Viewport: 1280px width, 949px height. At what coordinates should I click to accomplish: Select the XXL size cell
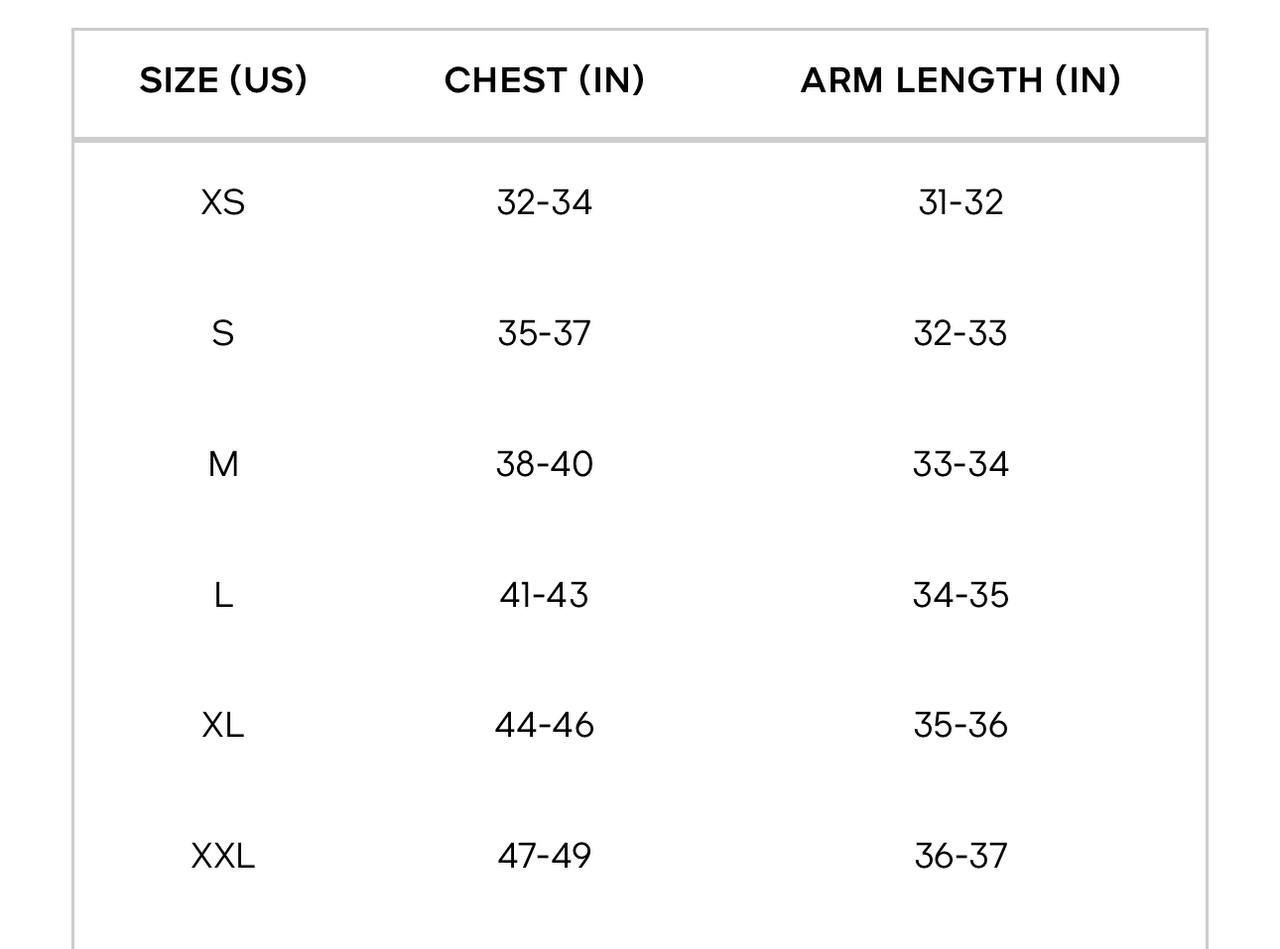(x=223, y=856)
